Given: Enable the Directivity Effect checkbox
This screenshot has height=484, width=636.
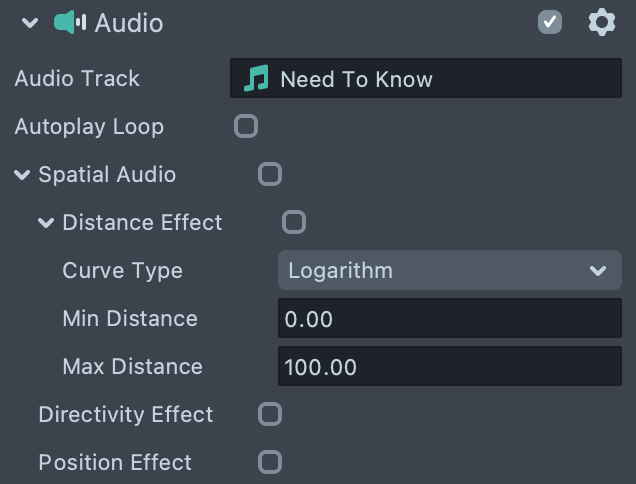Looking at the screenshot, I should [x=269, y=414].
